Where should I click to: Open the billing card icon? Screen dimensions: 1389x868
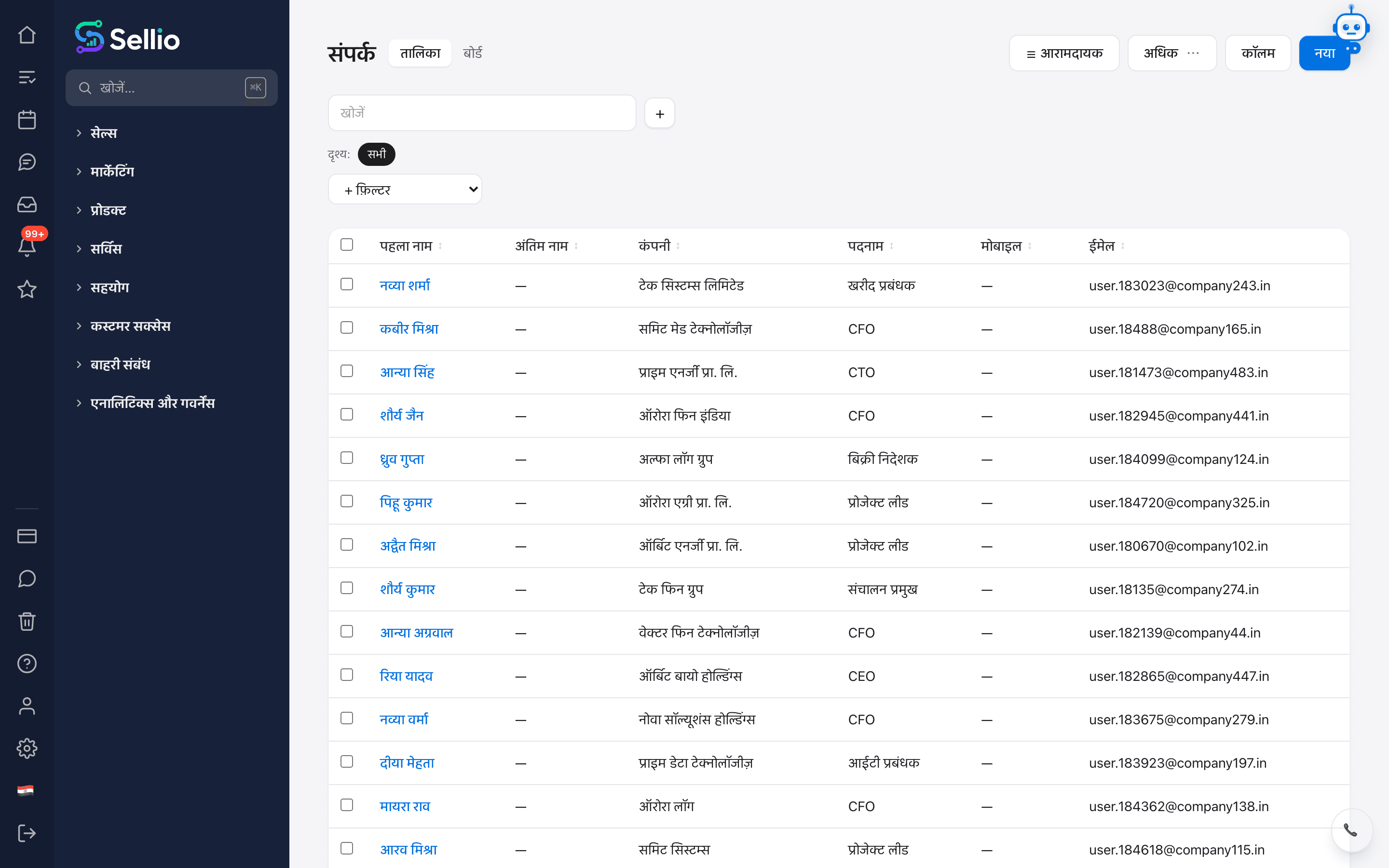pyautogui.click(x=27, y=536)
